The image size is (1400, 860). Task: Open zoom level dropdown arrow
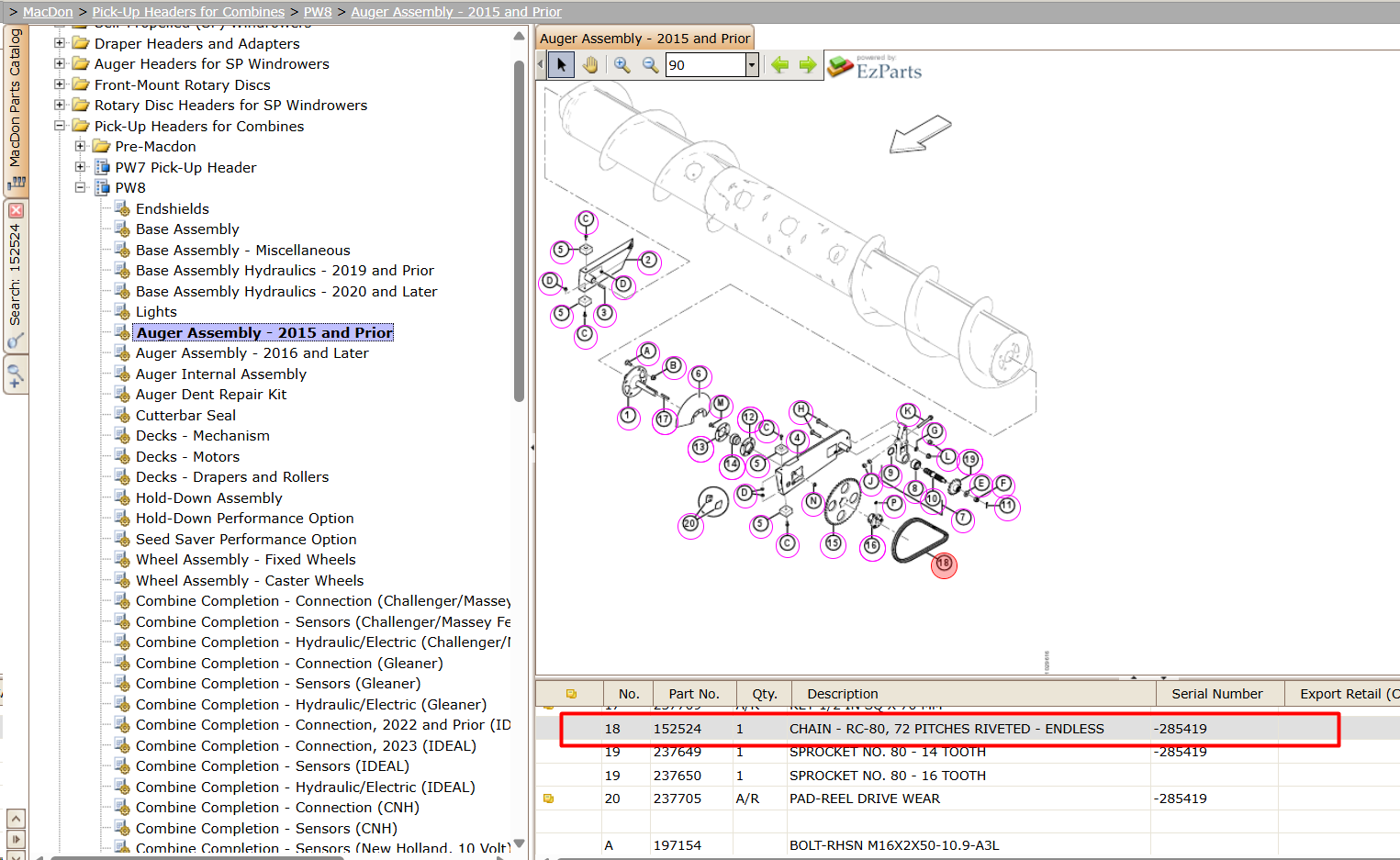752,64
